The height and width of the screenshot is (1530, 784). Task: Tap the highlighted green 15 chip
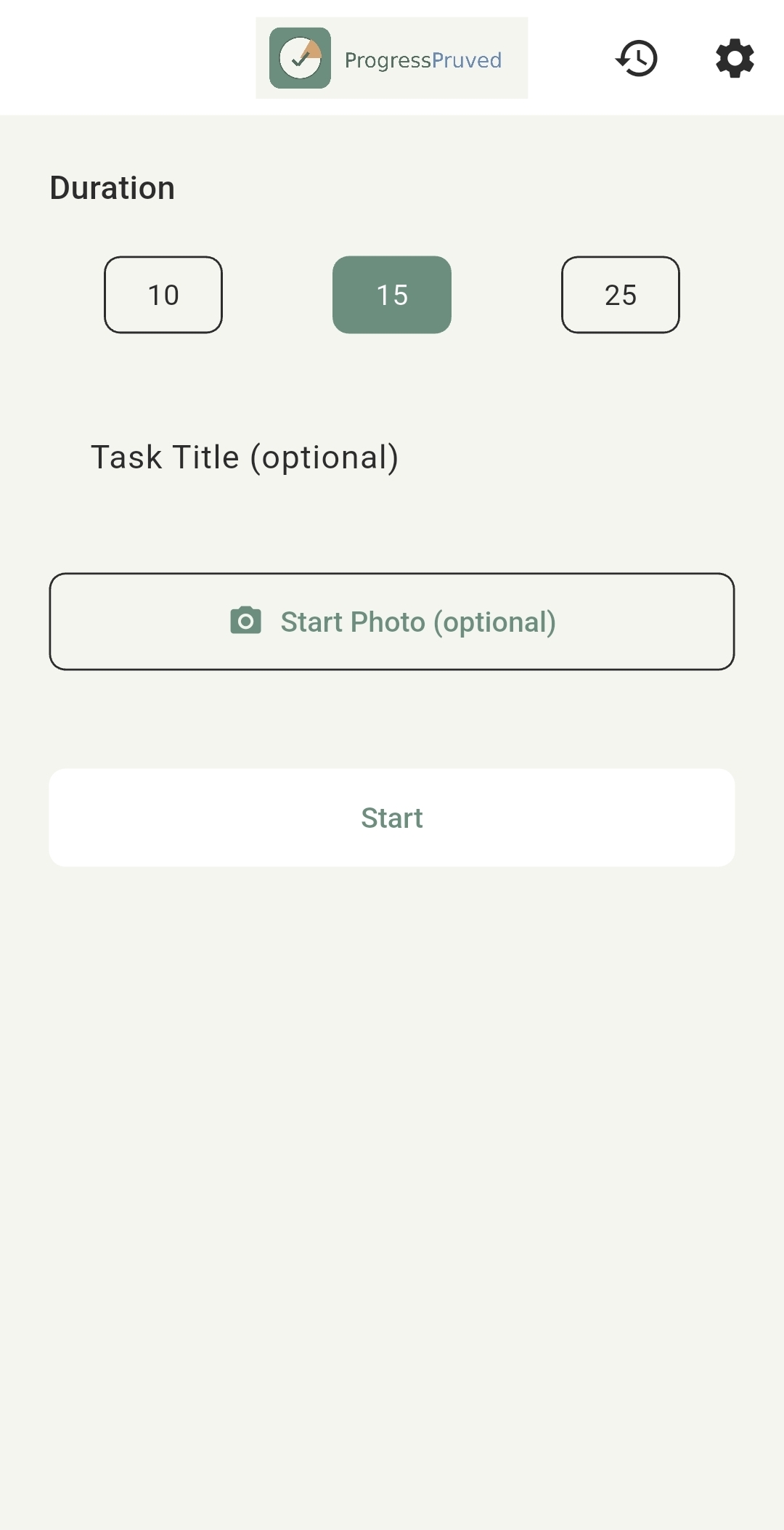tap(392, 295)
